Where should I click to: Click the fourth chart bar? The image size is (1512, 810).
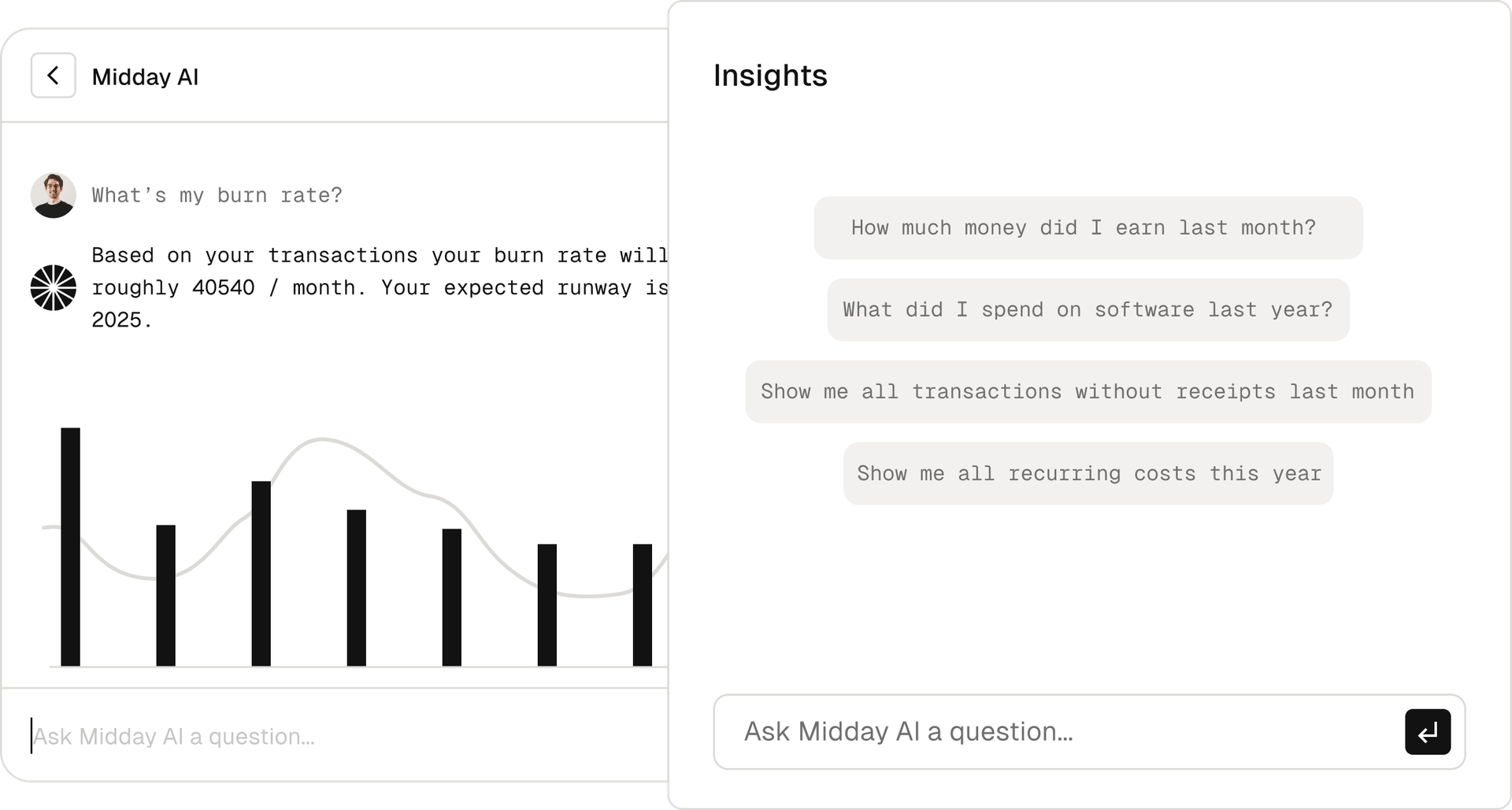coord(356,588)
